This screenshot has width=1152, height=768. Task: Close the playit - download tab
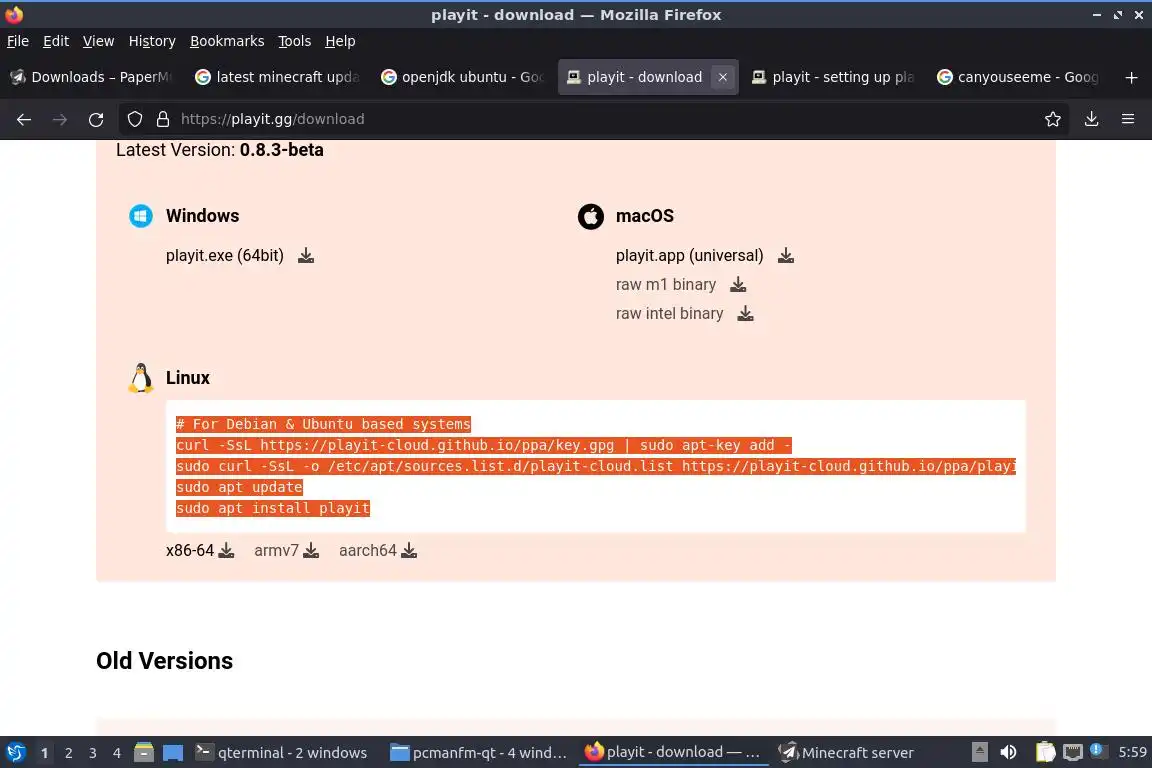[x=723, y=77]
